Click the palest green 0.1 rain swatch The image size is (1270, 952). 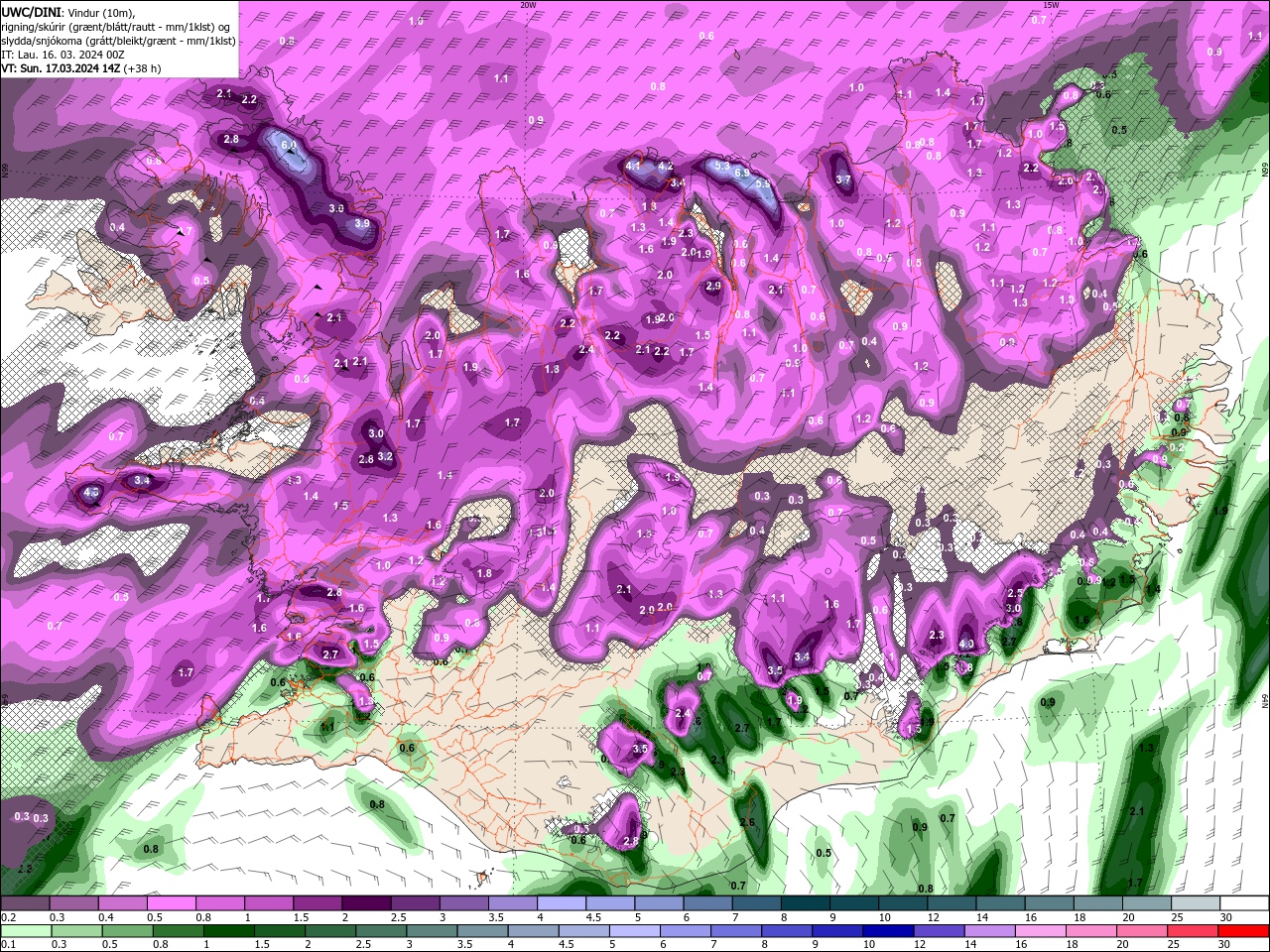pyautogui.click(x=25, y=931)
